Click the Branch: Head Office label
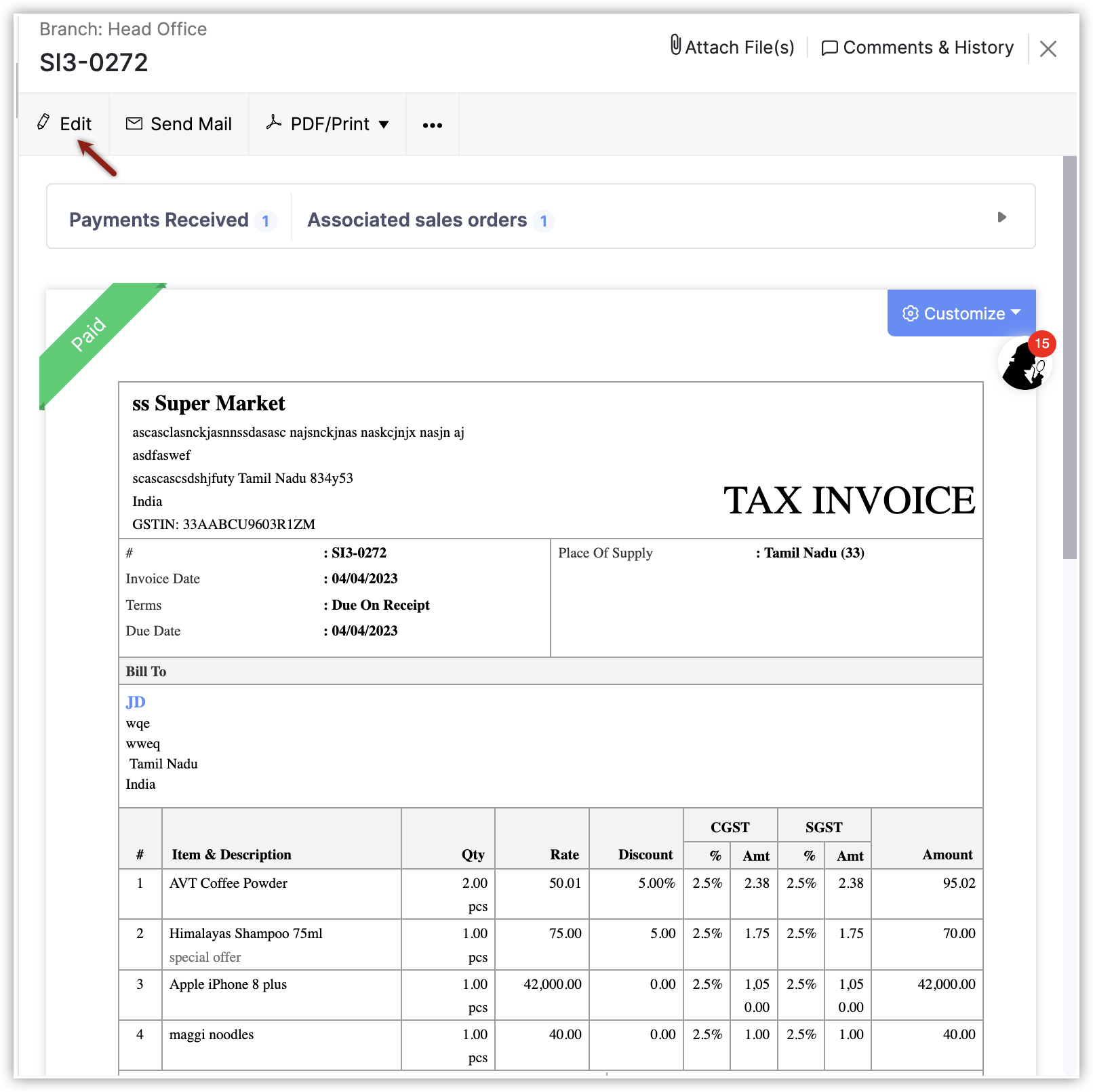This screenshot has width=1093, height=1092. coord(123,29)
